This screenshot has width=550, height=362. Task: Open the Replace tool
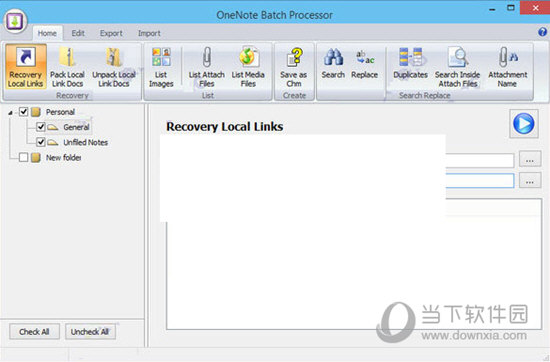point(364,63)
